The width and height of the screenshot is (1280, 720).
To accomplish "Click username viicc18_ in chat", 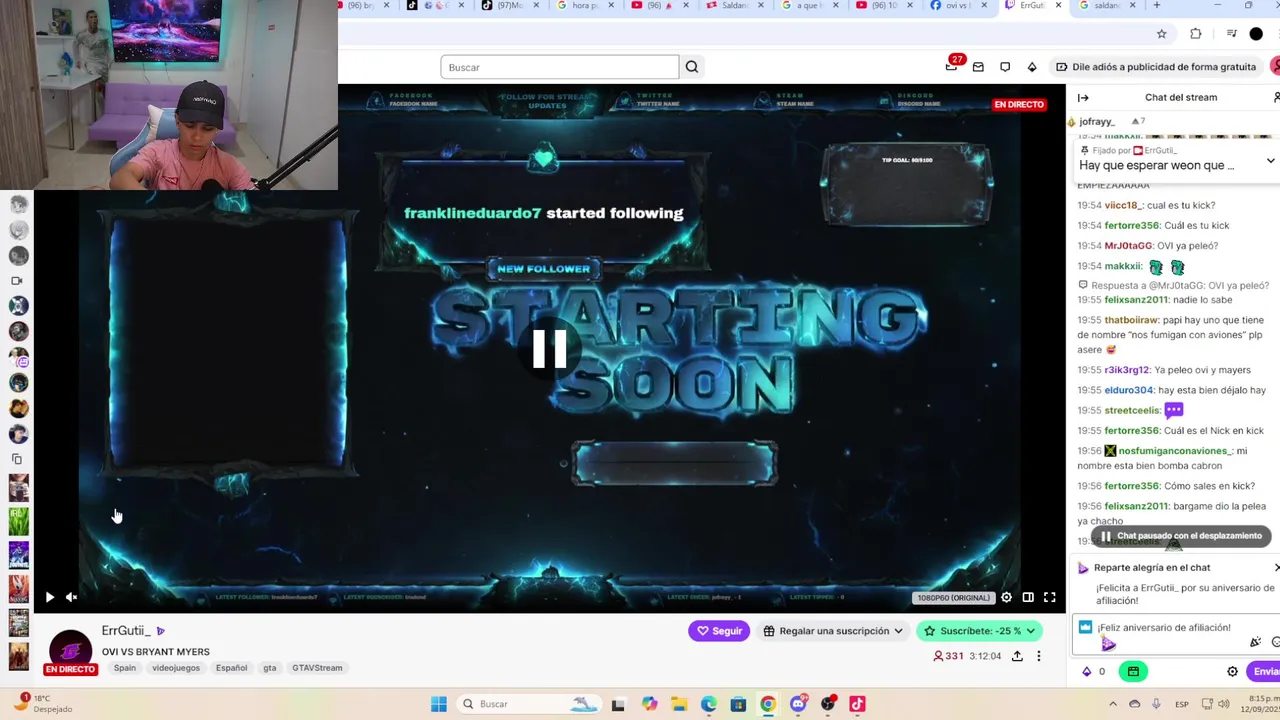I will pyautogui.click(x=1125, y=205).
